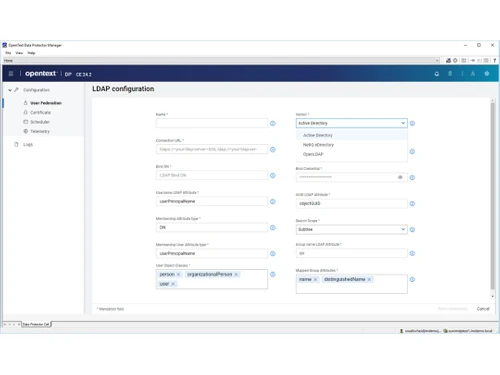Open the hamburger menu beside opentext logo

[11, 74]
